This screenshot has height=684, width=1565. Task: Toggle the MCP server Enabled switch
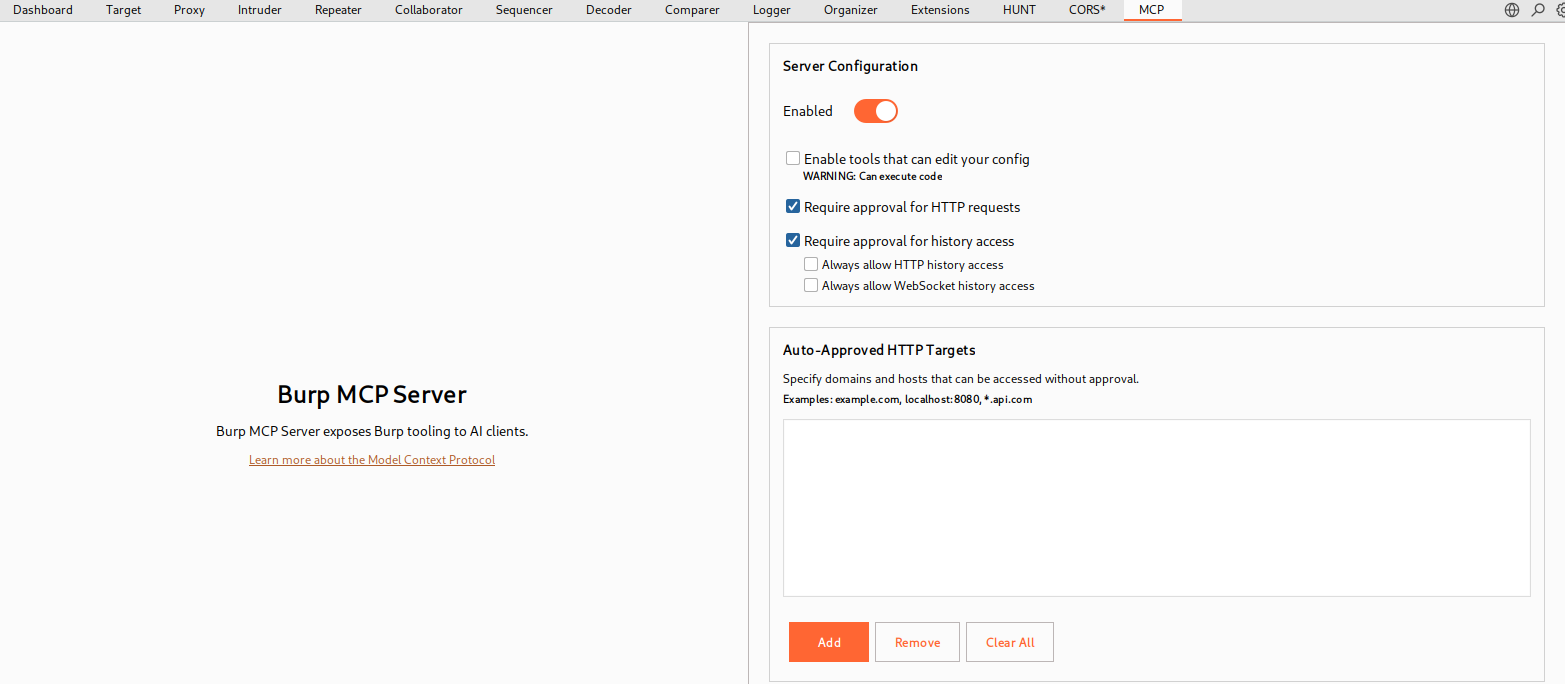coord(875,111)
